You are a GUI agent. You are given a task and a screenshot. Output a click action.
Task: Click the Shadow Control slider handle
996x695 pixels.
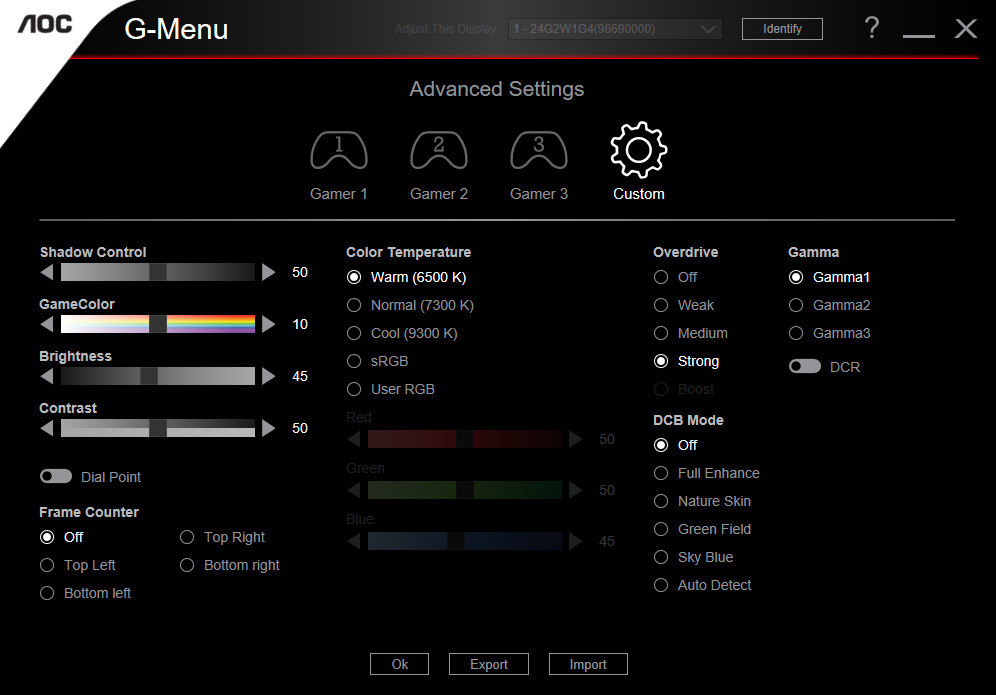tap(158, 272)
